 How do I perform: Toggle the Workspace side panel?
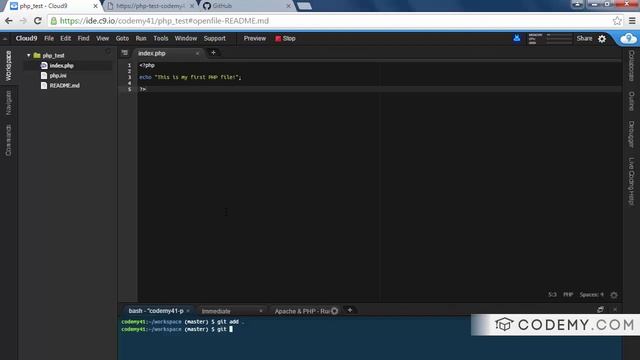[9, 66]
